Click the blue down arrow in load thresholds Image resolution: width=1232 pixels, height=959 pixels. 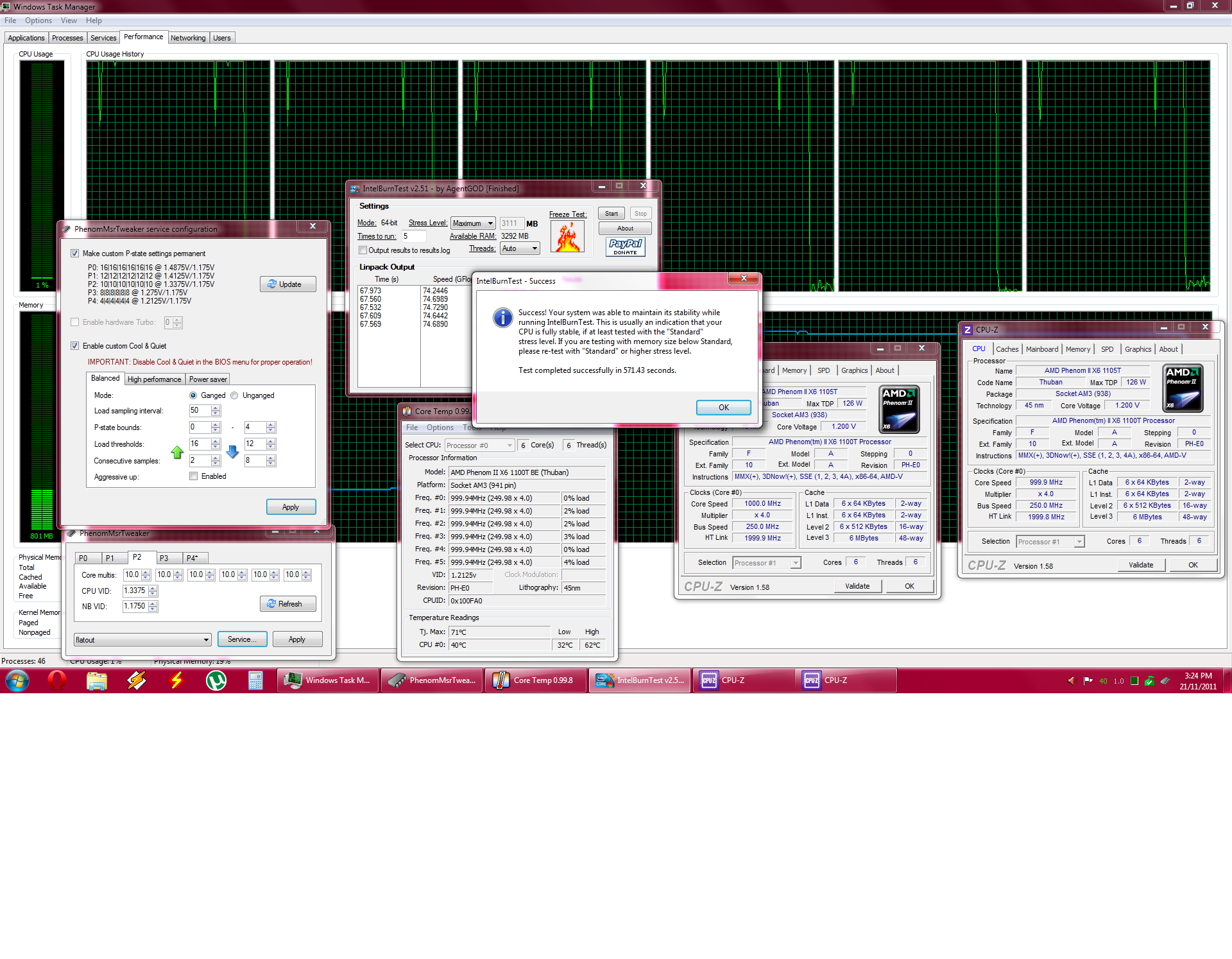(232, 452)
